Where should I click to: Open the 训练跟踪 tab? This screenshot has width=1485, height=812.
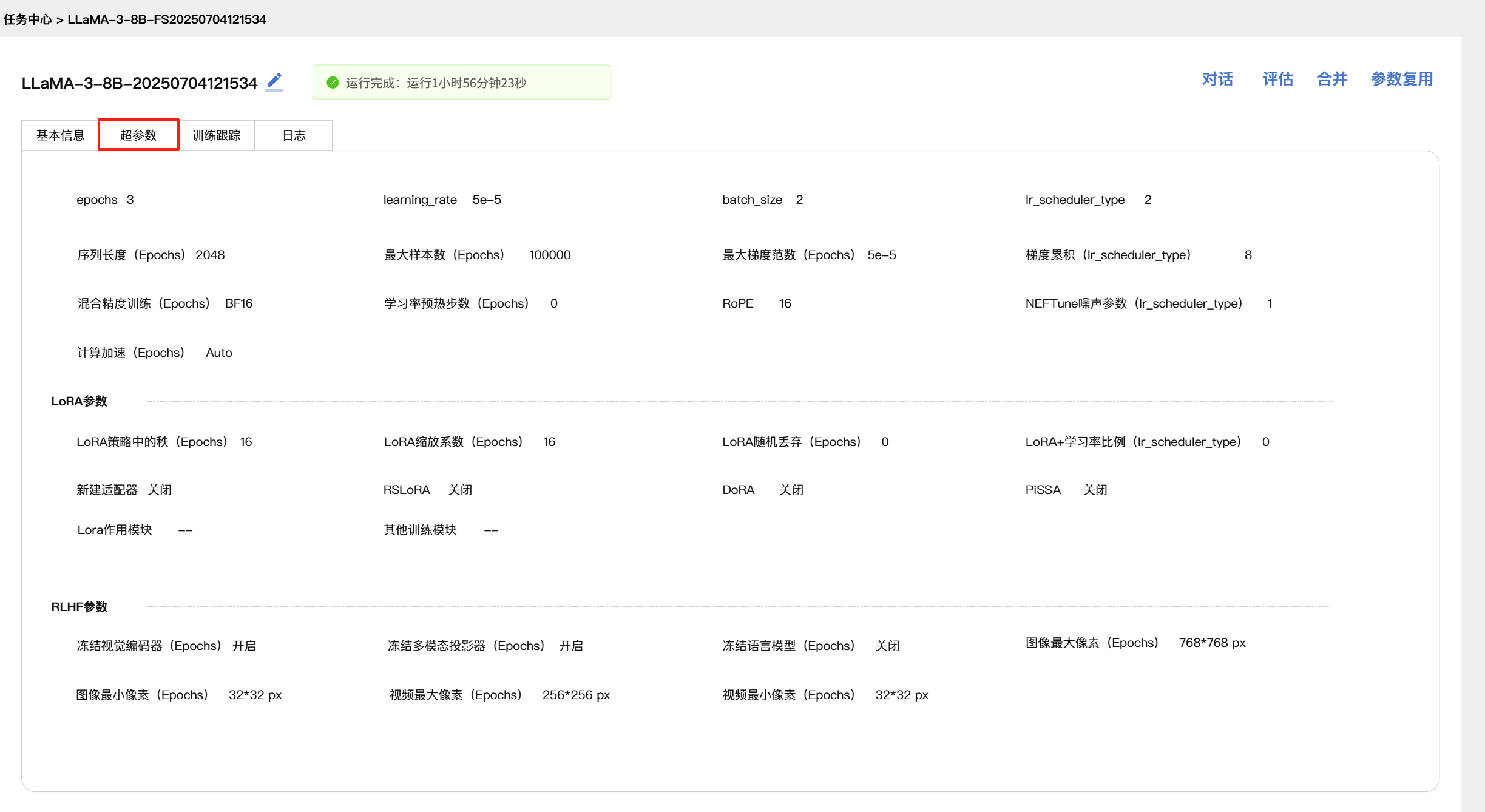216,135
